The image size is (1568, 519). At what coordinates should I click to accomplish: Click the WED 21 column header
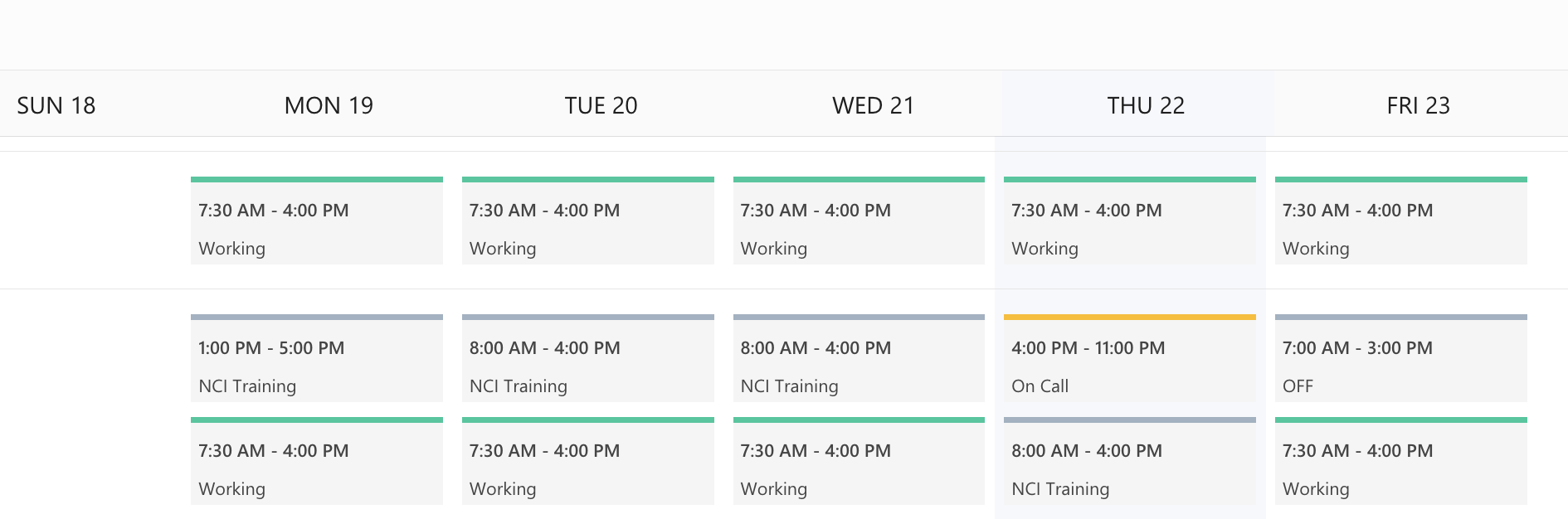(873, 105)
